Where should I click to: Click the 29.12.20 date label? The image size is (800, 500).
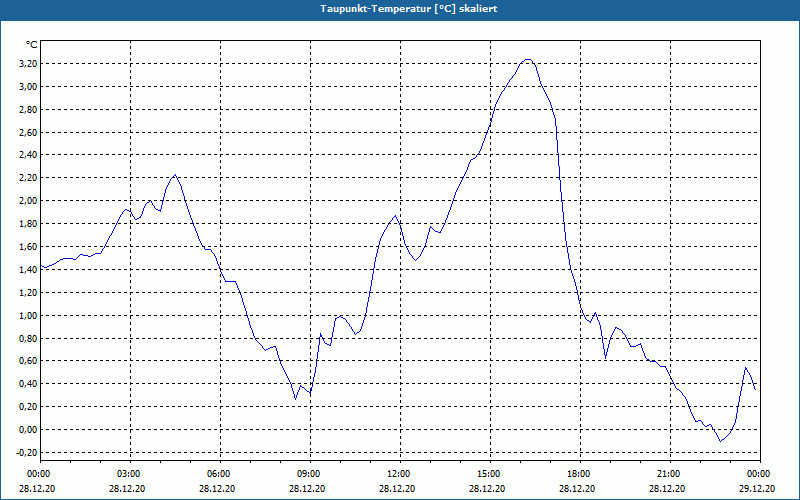pyautogui.click(x=757, y=488)
